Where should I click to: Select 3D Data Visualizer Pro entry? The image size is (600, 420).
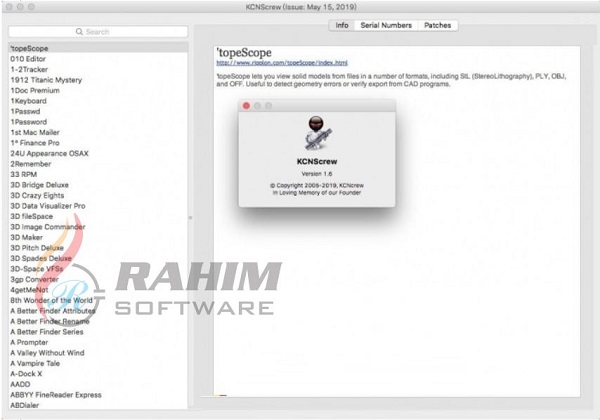[x=98, y=206]
